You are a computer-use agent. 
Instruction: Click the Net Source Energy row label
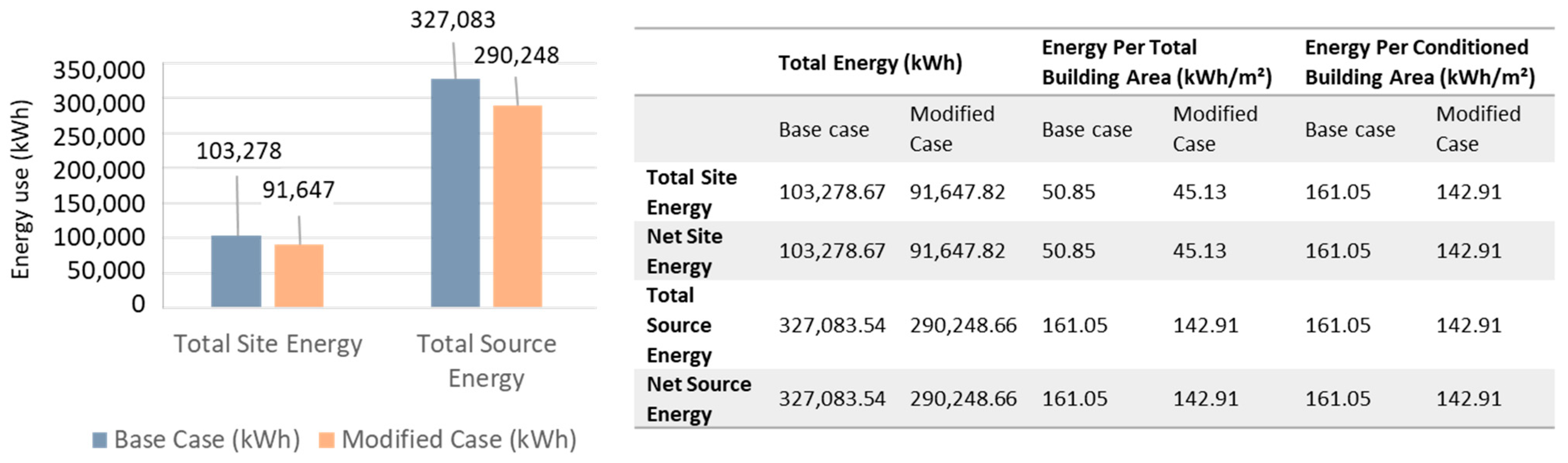pyautogui.click(x=698, y=399)
